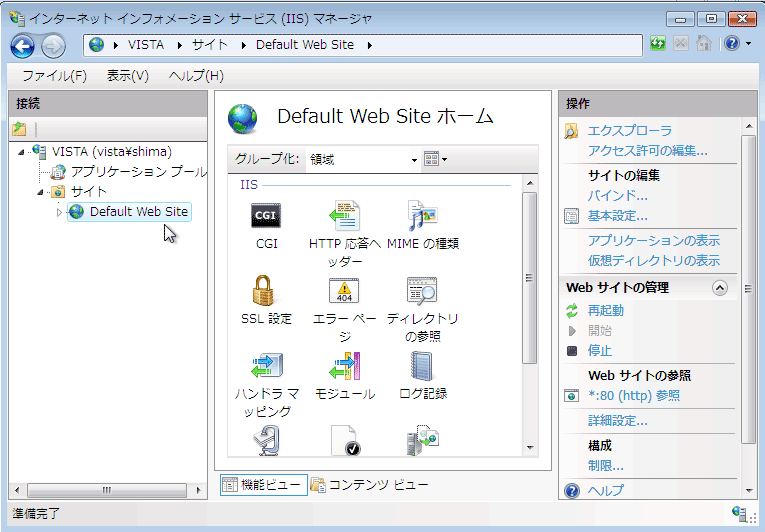Image resolution: width=765 pixels, height=532 pixels.
Task: Click the 再起動 restart link
Action: click(x=606, y=310)
